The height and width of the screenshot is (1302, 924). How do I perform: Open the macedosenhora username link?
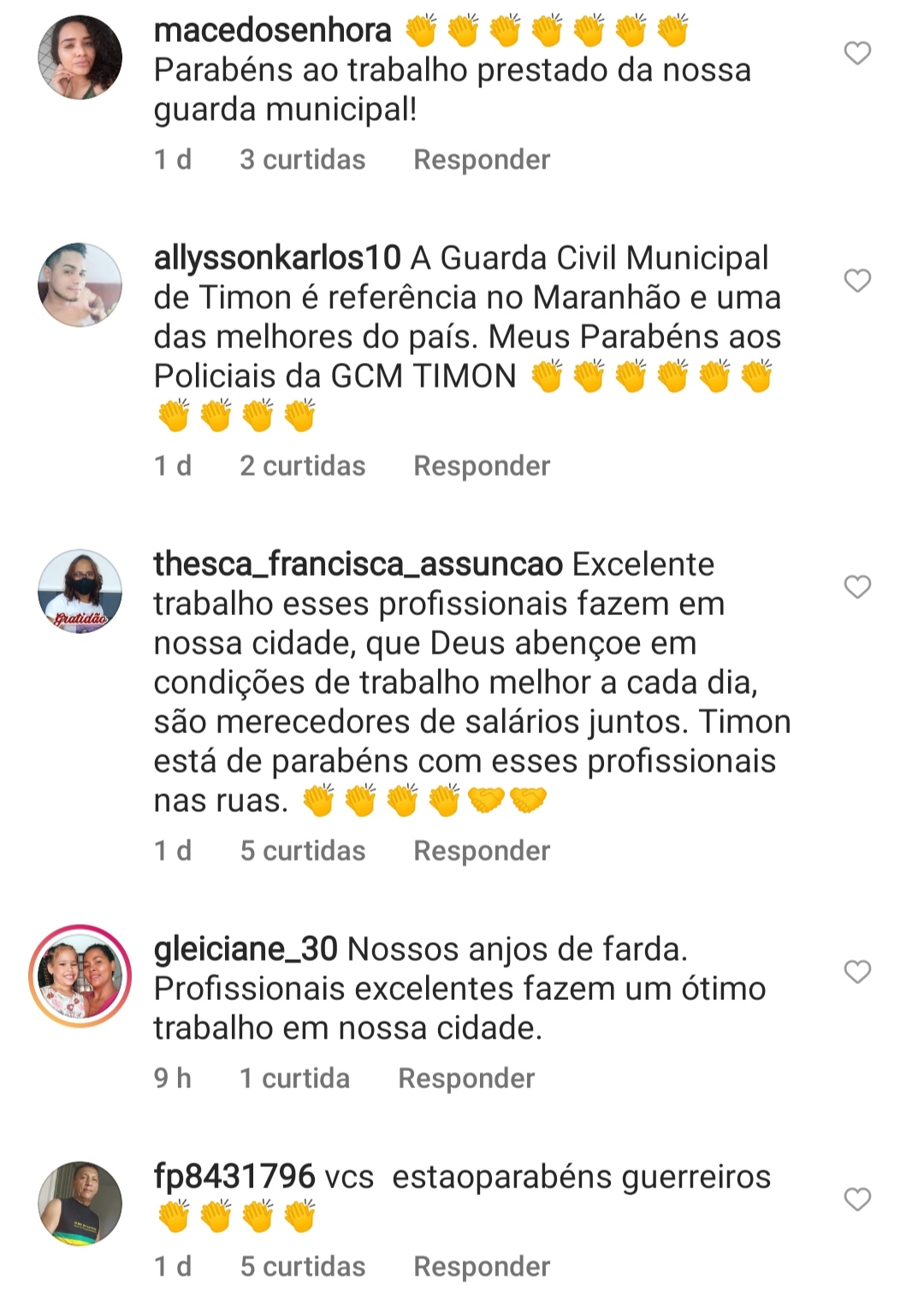(x=272, y=31)
